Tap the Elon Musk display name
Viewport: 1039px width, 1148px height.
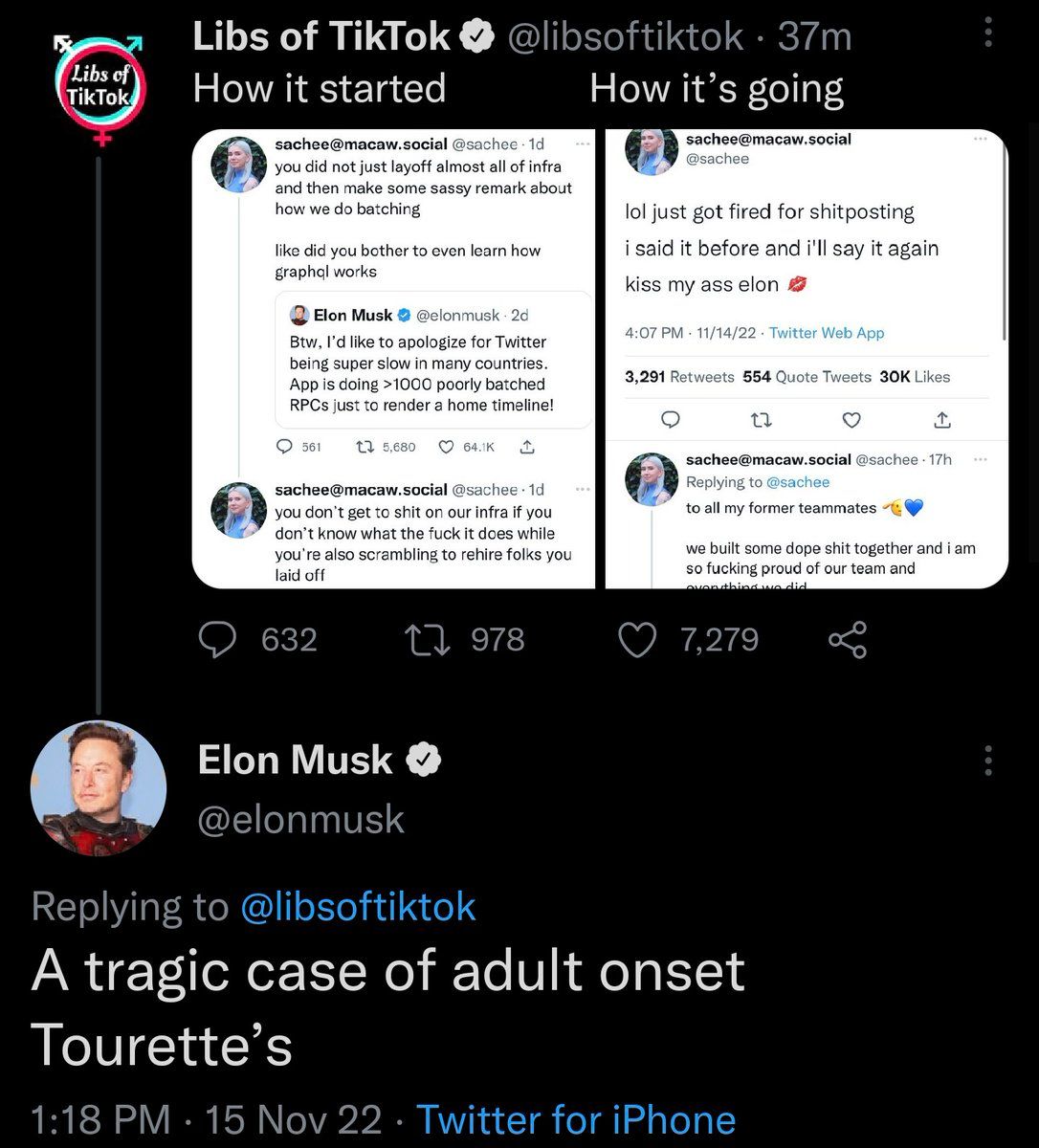click(295, 761)
